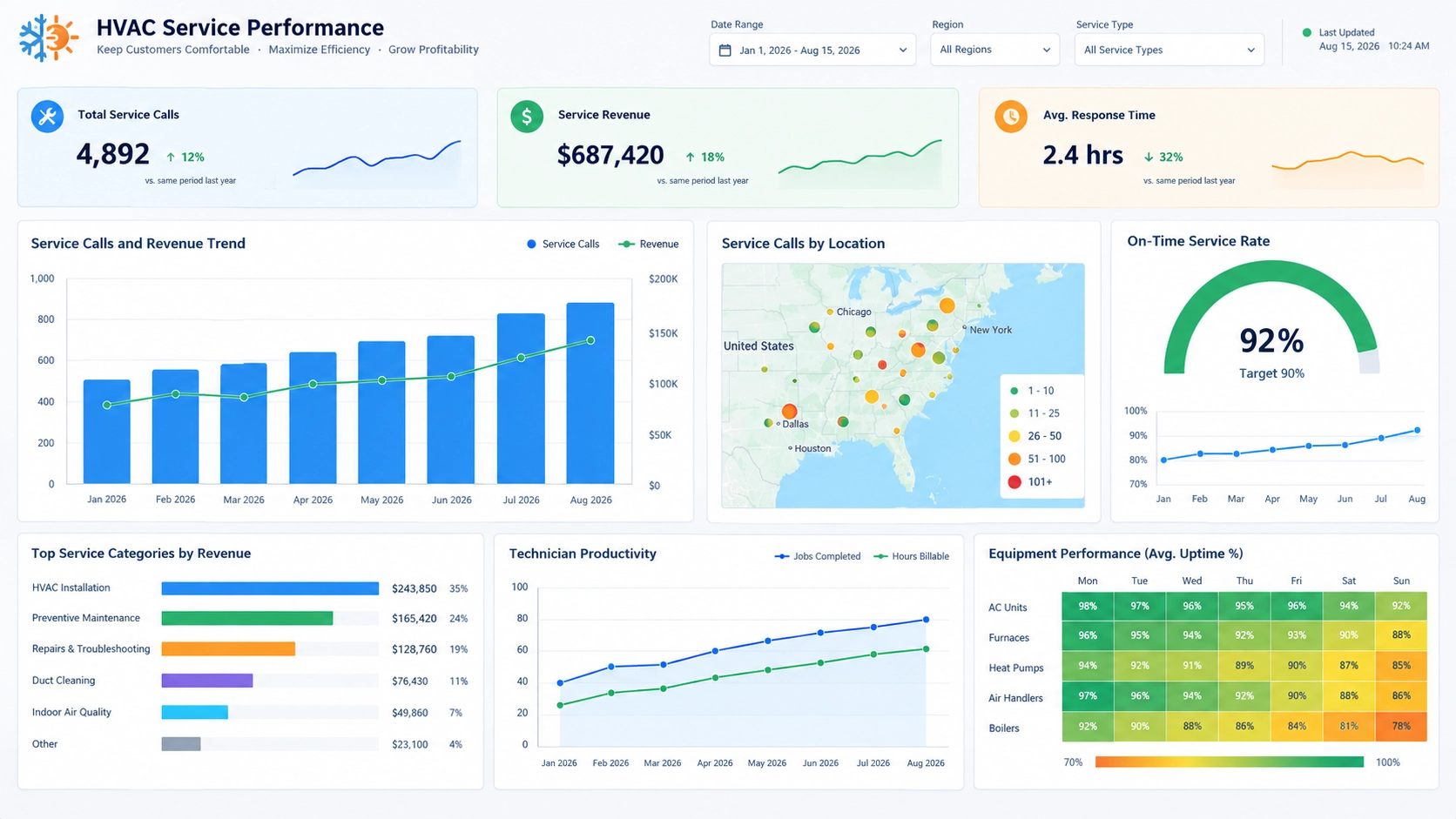This screenshot has height=819, width=1456.
Task: Click the 4,892 total calls figure
Action: tap(113, 155)
